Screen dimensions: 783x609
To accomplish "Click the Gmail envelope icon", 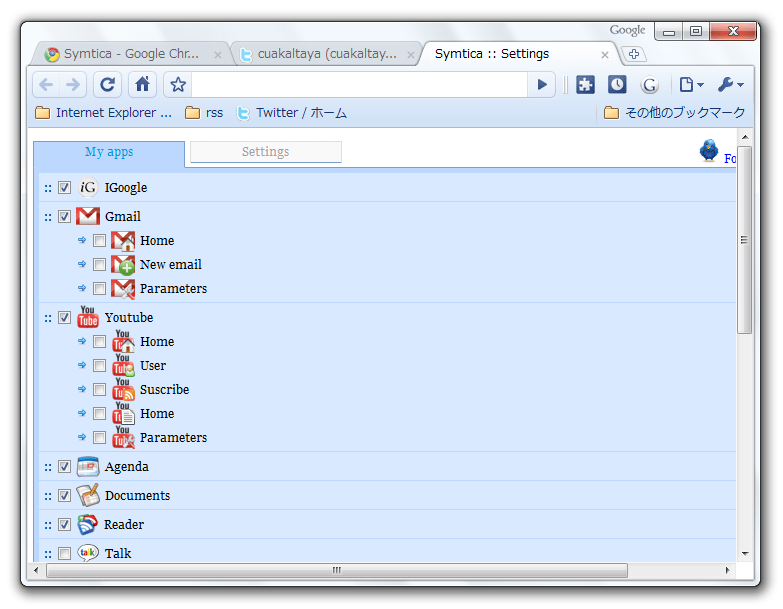I will 88,216.
